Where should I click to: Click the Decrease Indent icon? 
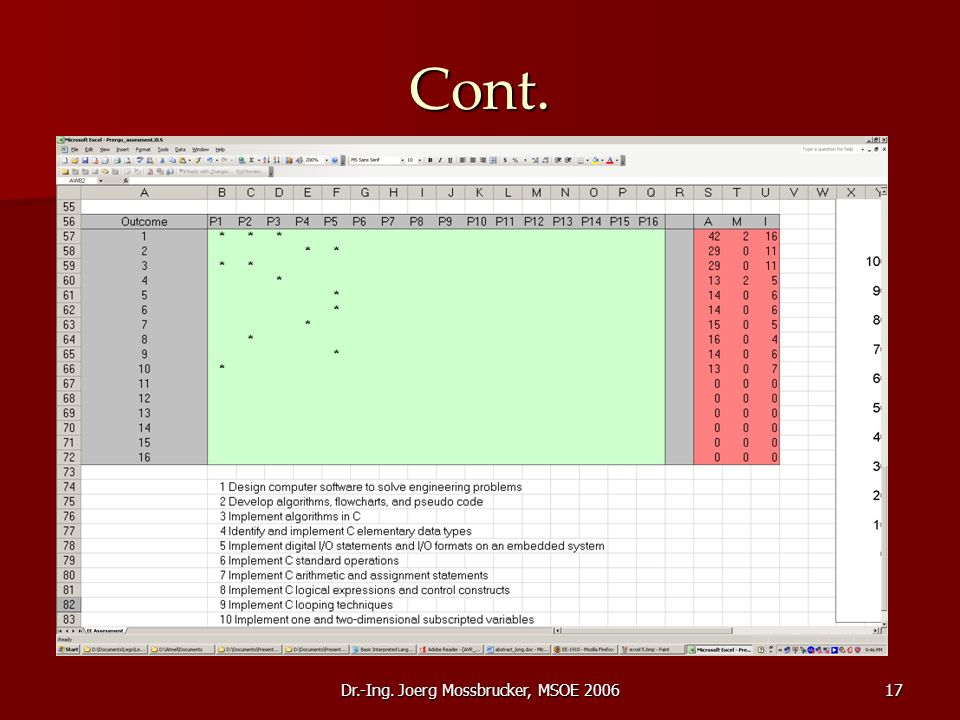[558, 160]
